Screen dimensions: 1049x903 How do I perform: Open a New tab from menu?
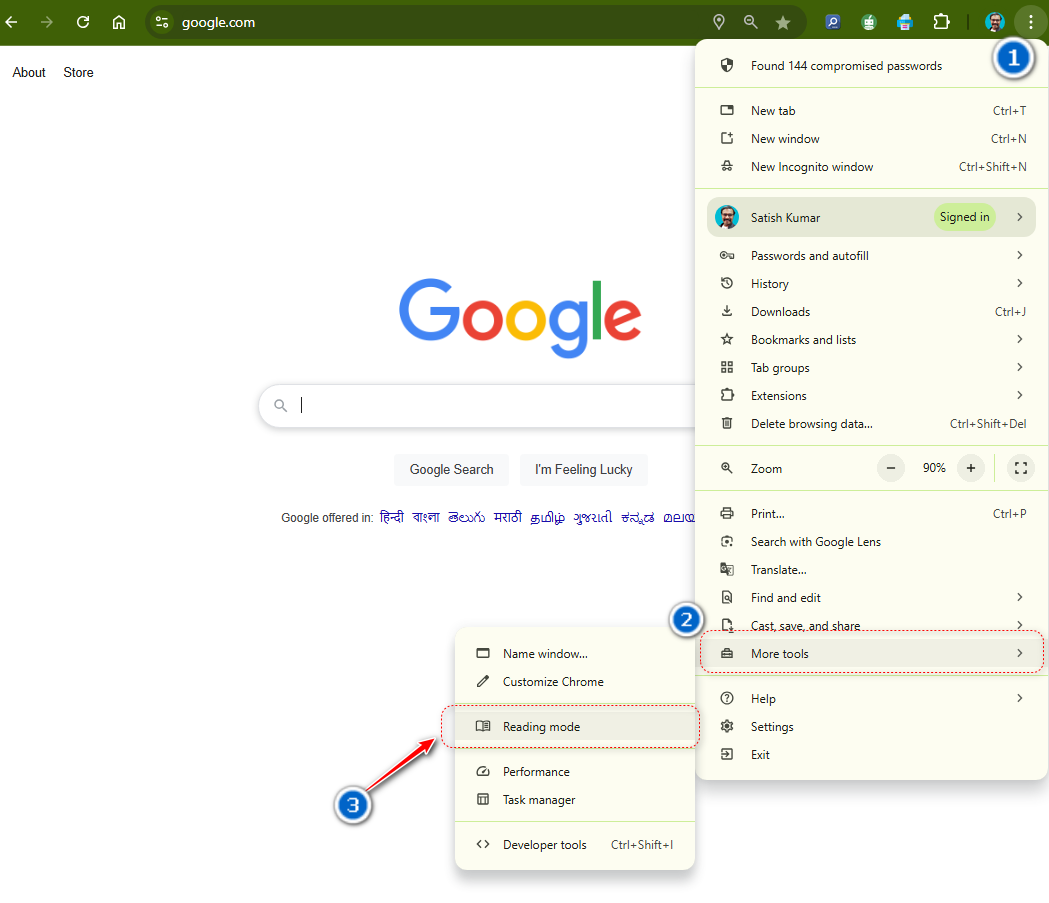coord(872,111)
